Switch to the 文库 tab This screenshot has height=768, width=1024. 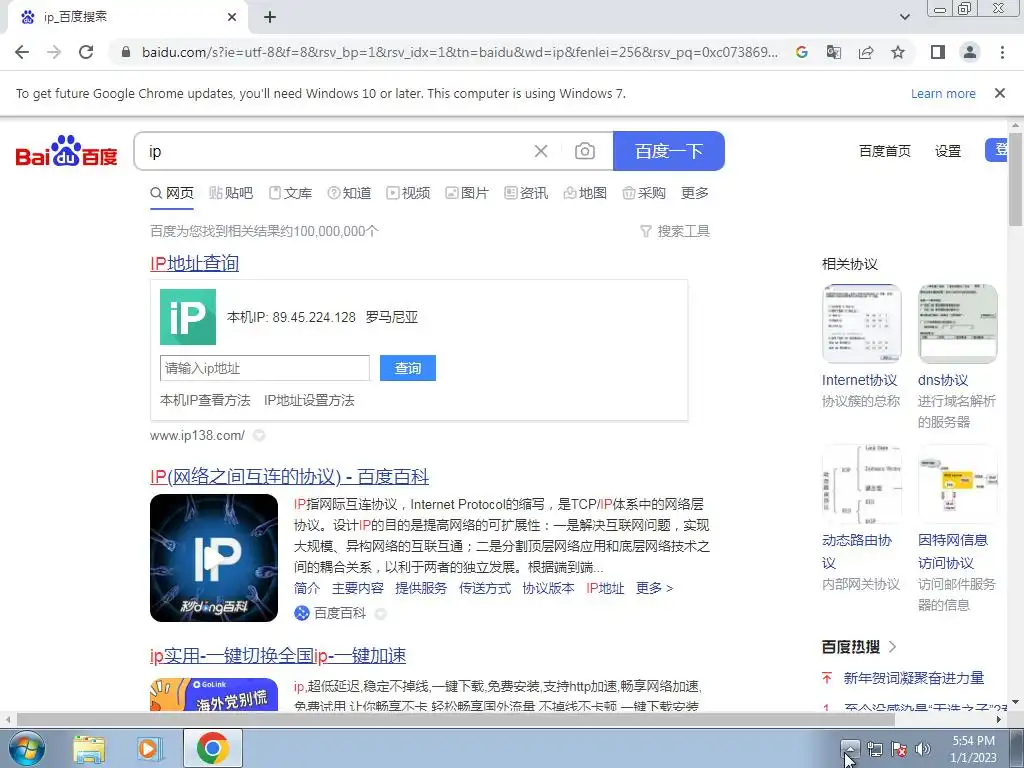[x=291, y=193]
